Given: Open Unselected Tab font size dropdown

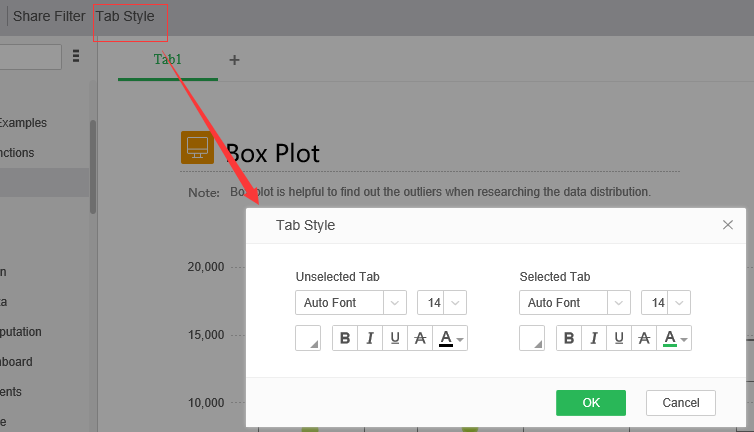Looking at the screenshot, I should pyautogui.click(x=442, y=303).
